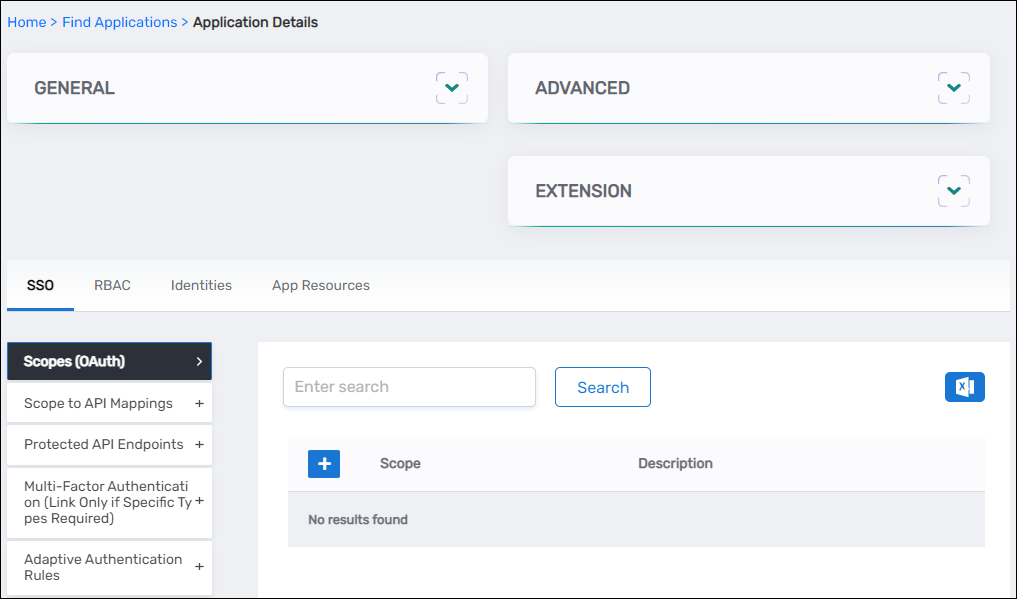Click the EXTENSION panel chevron icon
Screen dimensions: 1017x599
pyautogui.click(x=953, y=190)
